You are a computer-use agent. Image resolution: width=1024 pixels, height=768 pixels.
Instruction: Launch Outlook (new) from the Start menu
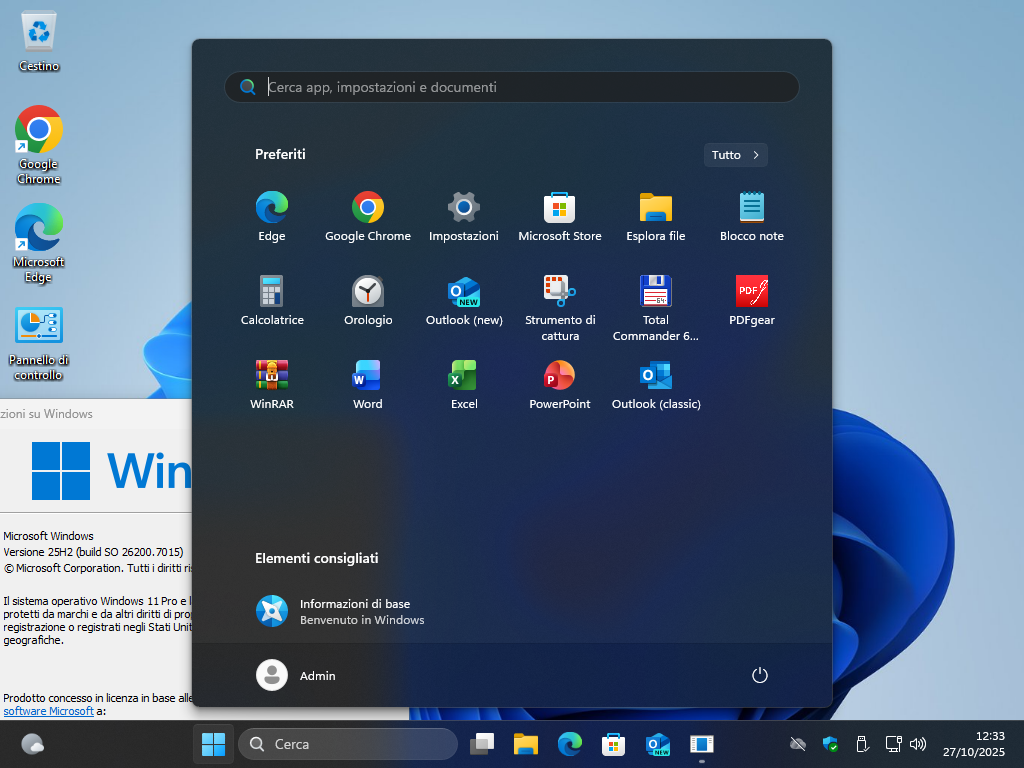tap(464, 301)
